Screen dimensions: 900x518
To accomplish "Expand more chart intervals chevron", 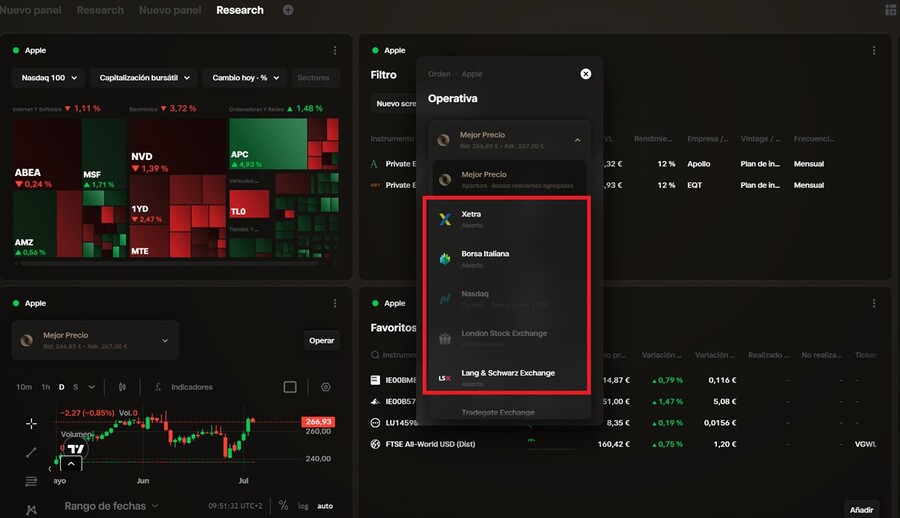I will (x=91, y=387).
